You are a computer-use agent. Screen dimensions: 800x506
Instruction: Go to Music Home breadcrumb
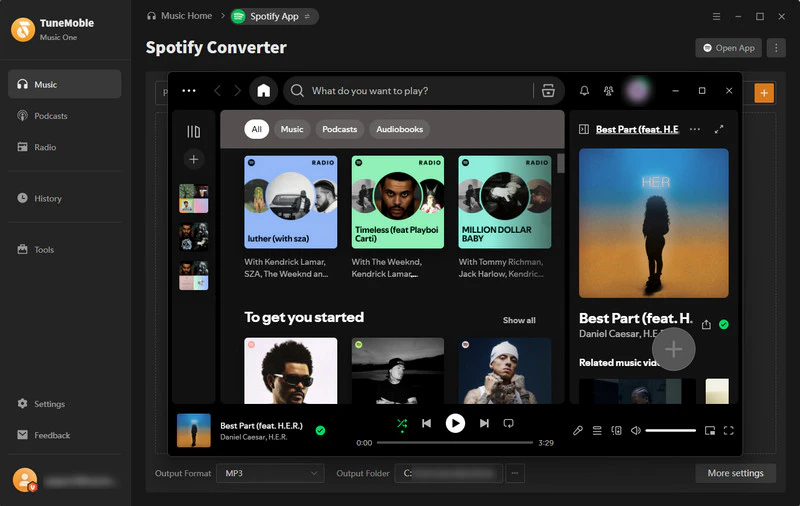[180, 16]
